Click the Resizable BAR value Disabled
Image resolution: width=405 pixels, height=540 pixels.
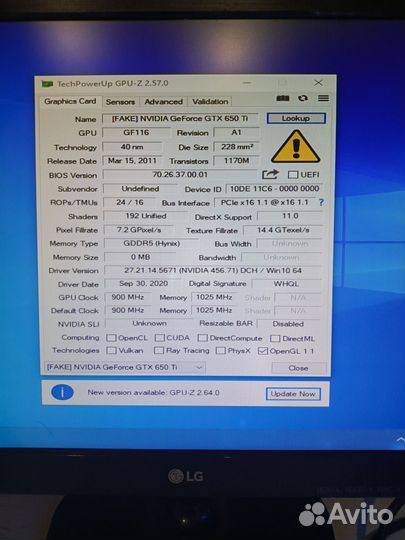pos(288,324)
